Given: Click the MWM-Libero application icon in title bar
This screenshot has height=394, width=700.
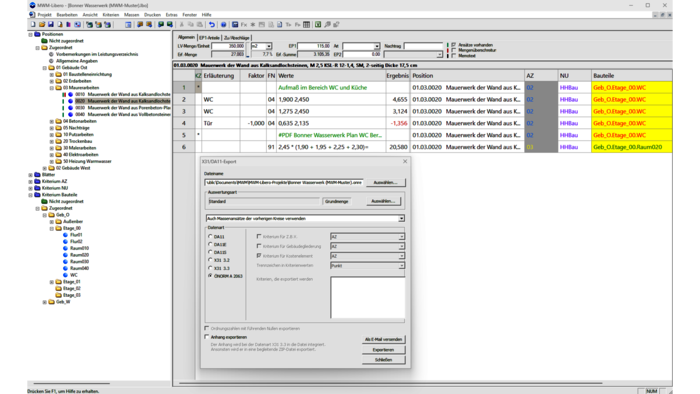Looking at the screenshot, I should 32,5.
